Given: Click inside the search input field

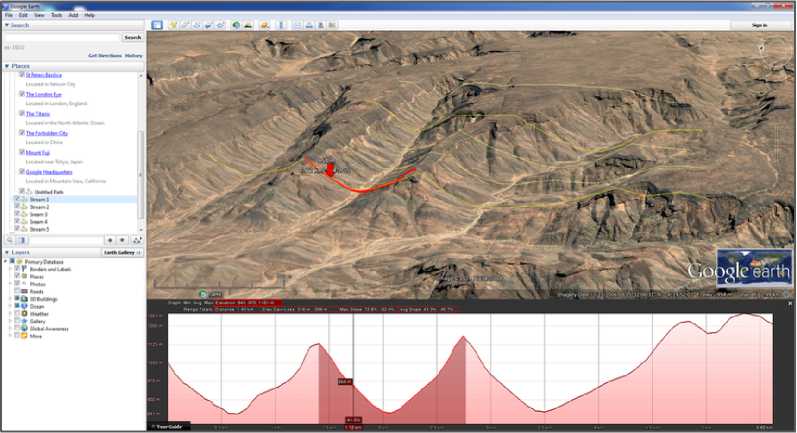Looking at the screenshot, I should [x=62, y=37].
